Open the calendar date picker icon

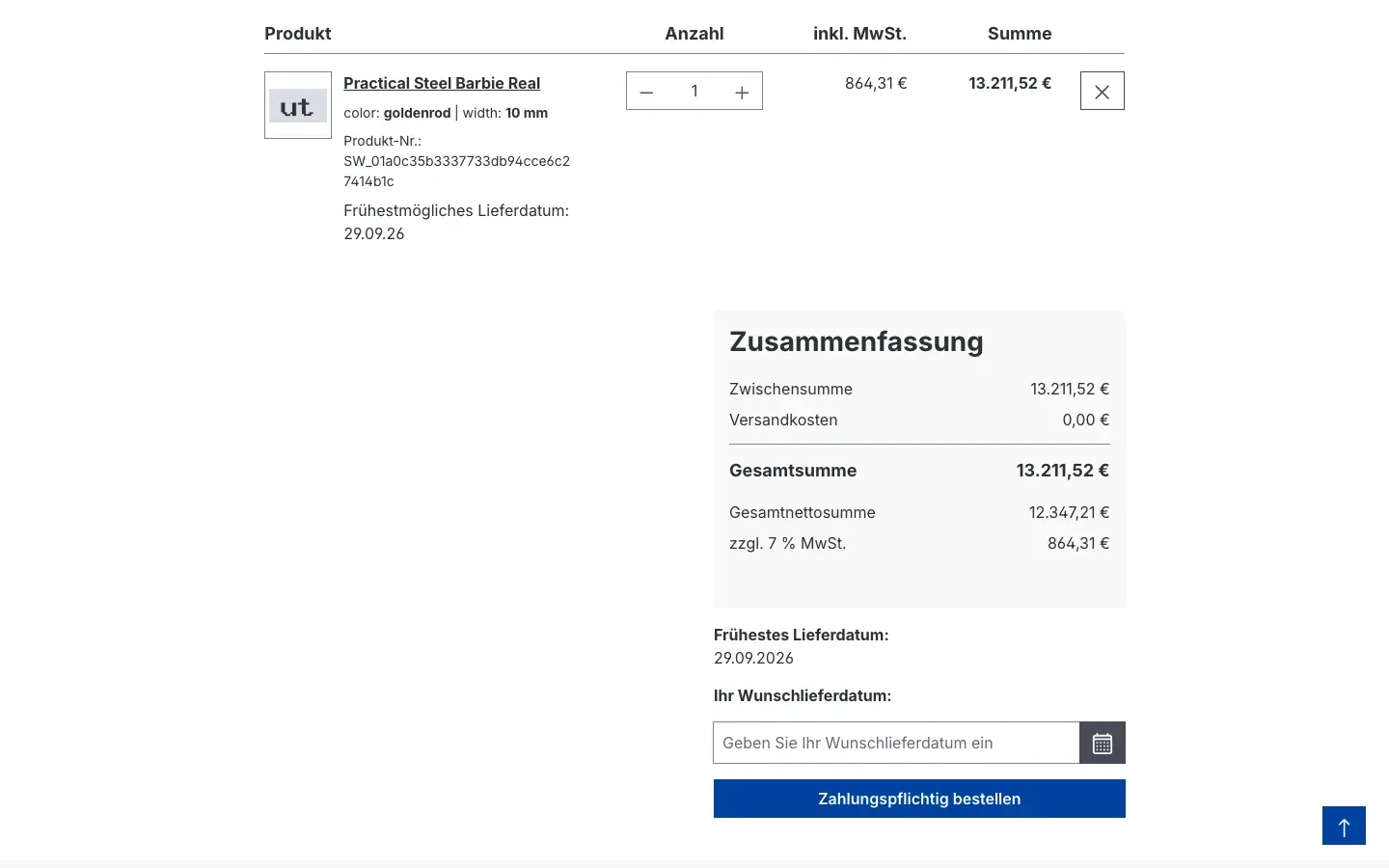(1103, 743)
